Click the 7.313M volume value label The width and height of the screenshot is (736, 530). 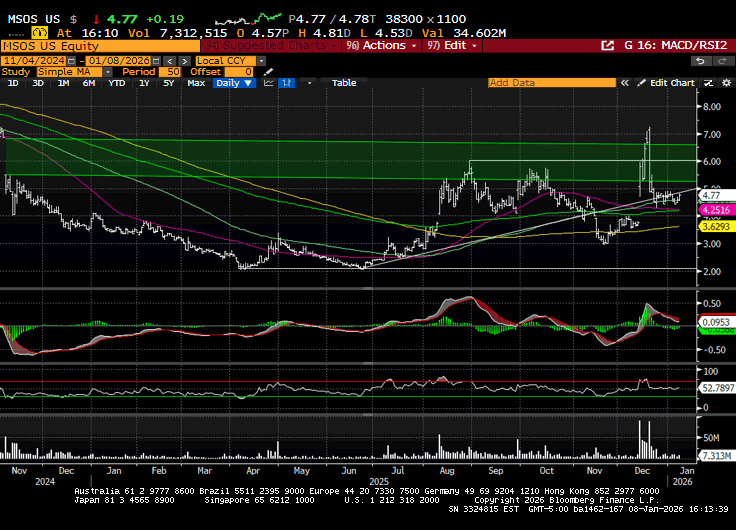716,455
